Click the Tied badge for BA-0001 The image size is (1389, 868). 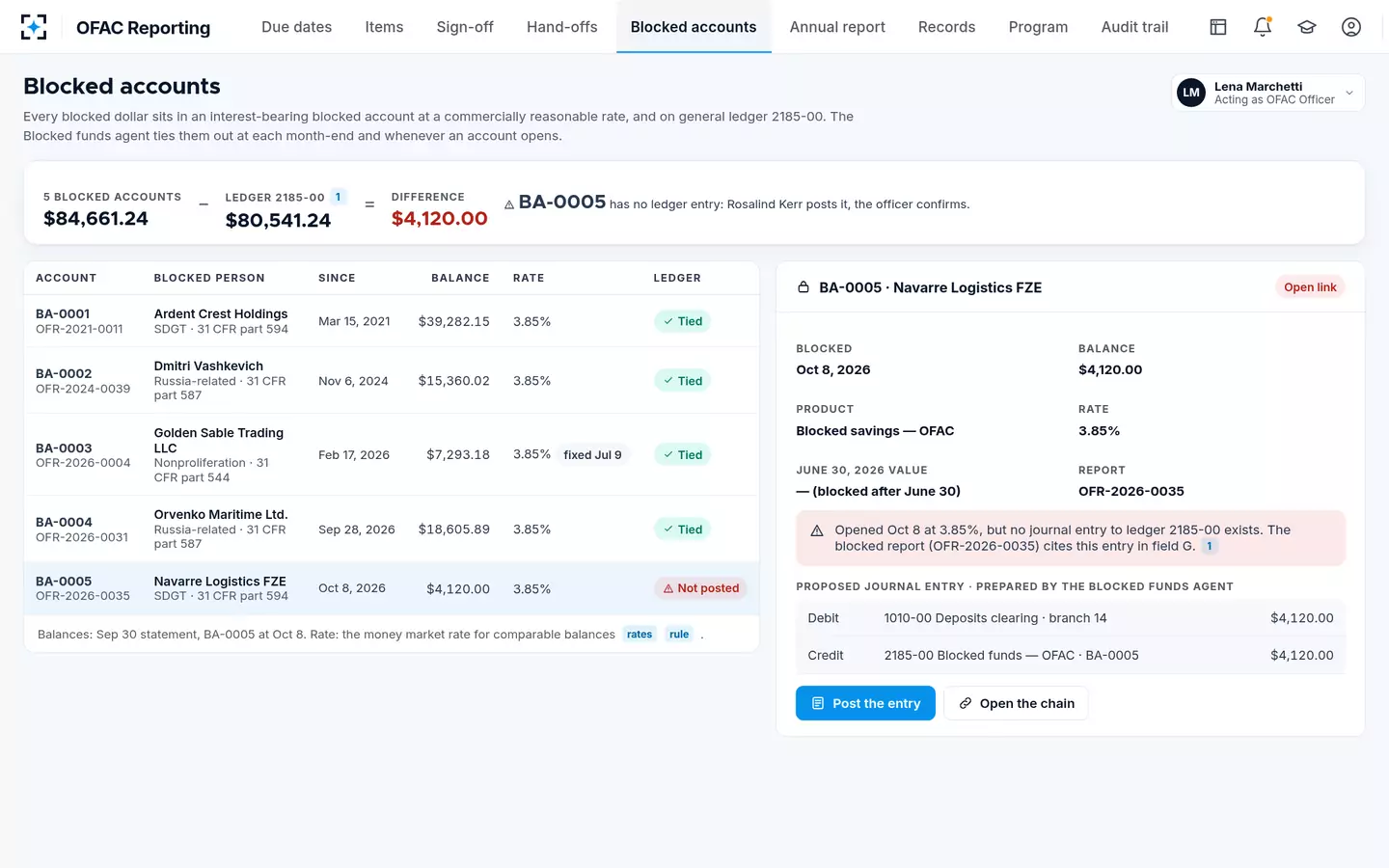point(682,321)
